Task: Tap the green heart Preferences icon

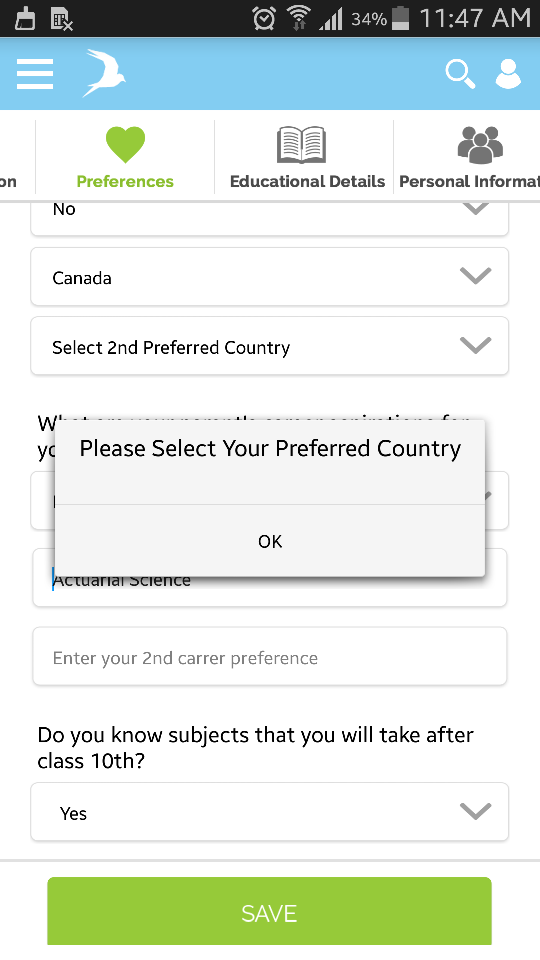Action: pos(125,144)
